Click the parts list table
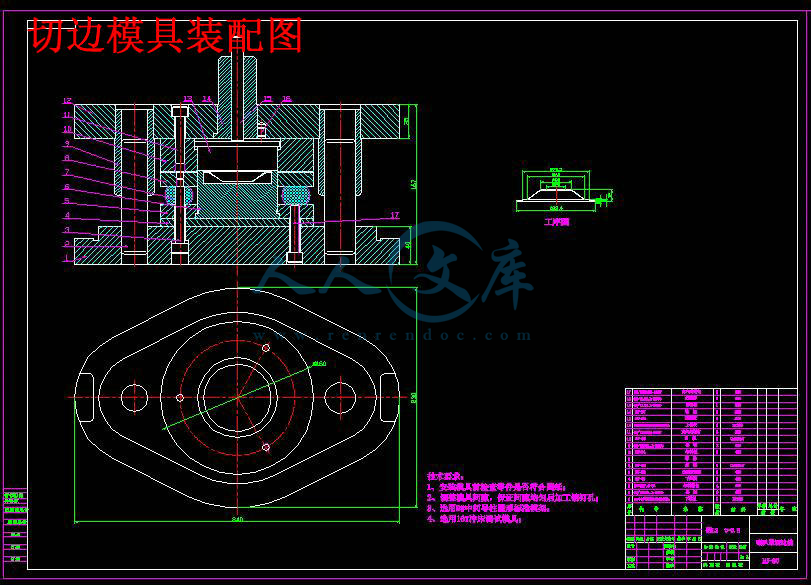Image resolution: width=811 pixels, height=585 pixels. coord(711,452)
